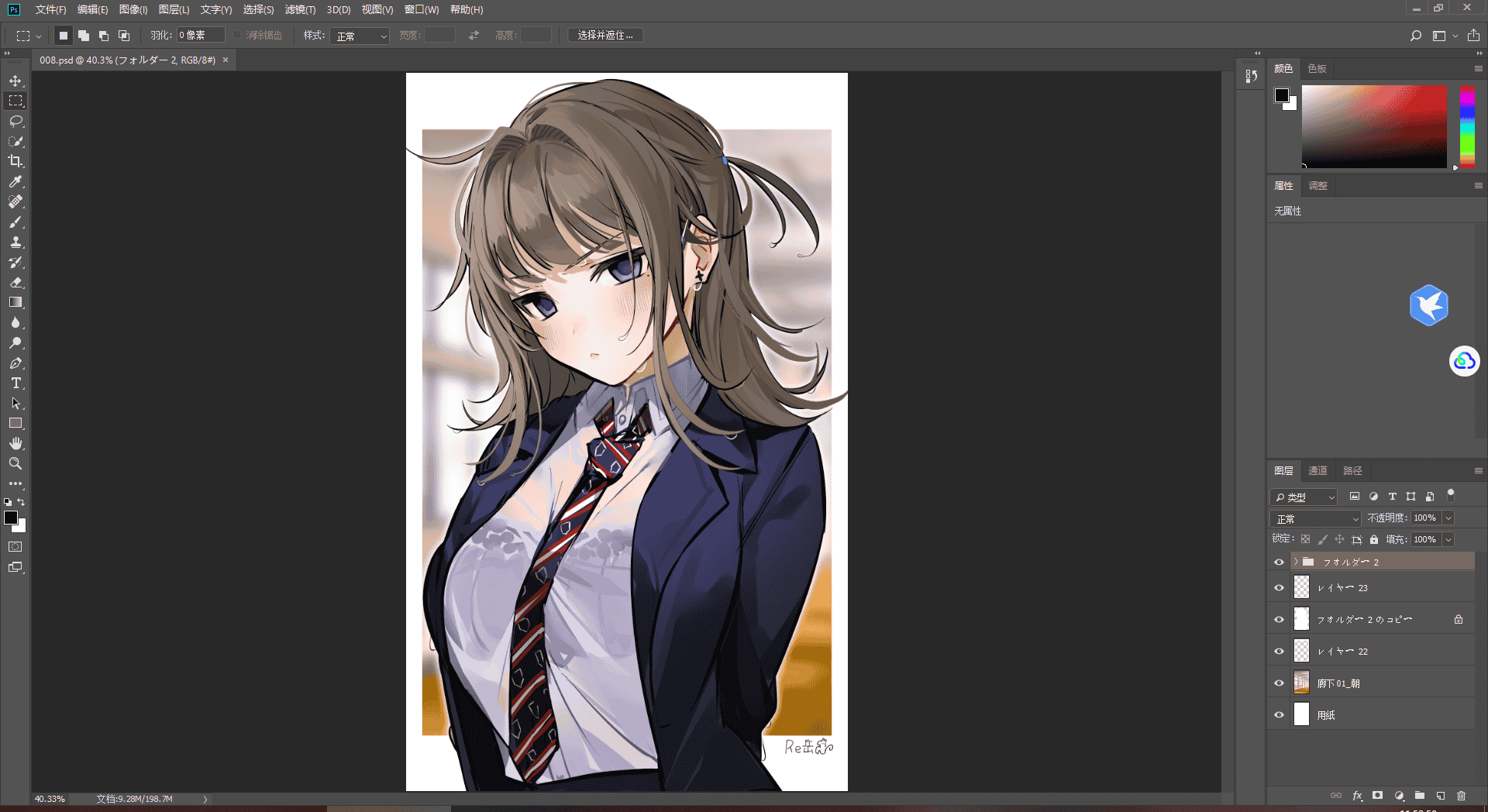This screenshot has height=812, width=1488.
Task: Open the 填充 fill dropdown arrow
Action: coord(1448,539)
